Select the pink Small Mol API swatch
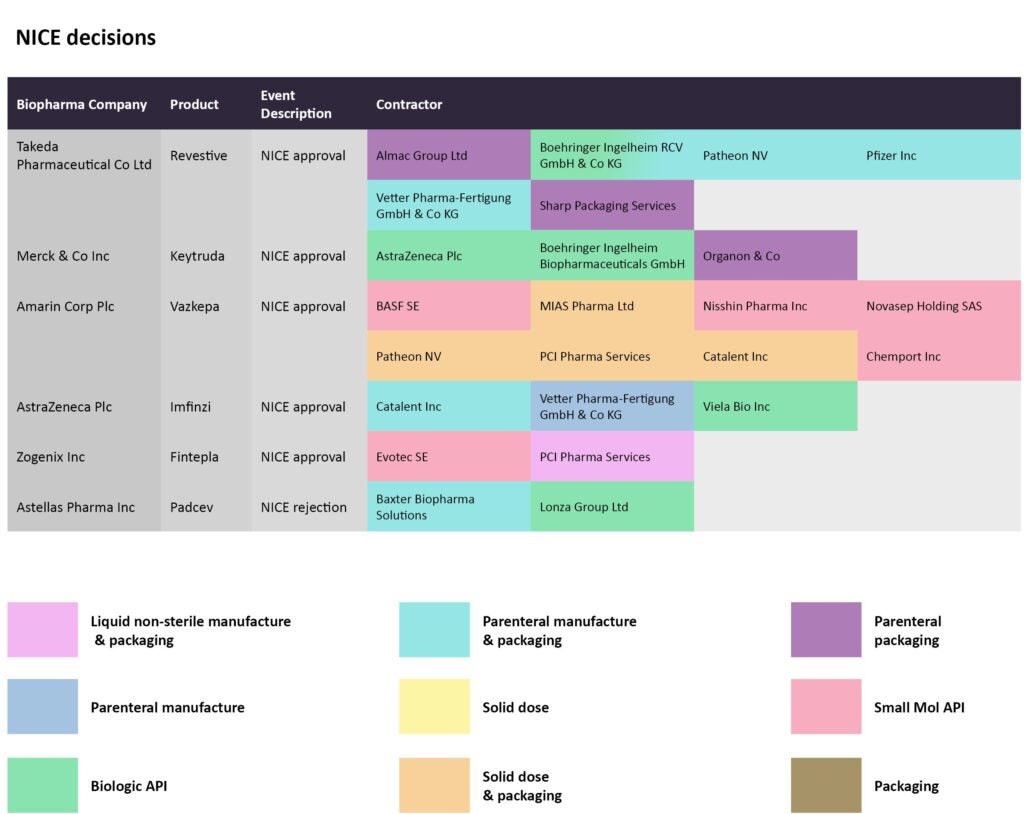This screenshot has width=1024, height=814. pos(825,707)
